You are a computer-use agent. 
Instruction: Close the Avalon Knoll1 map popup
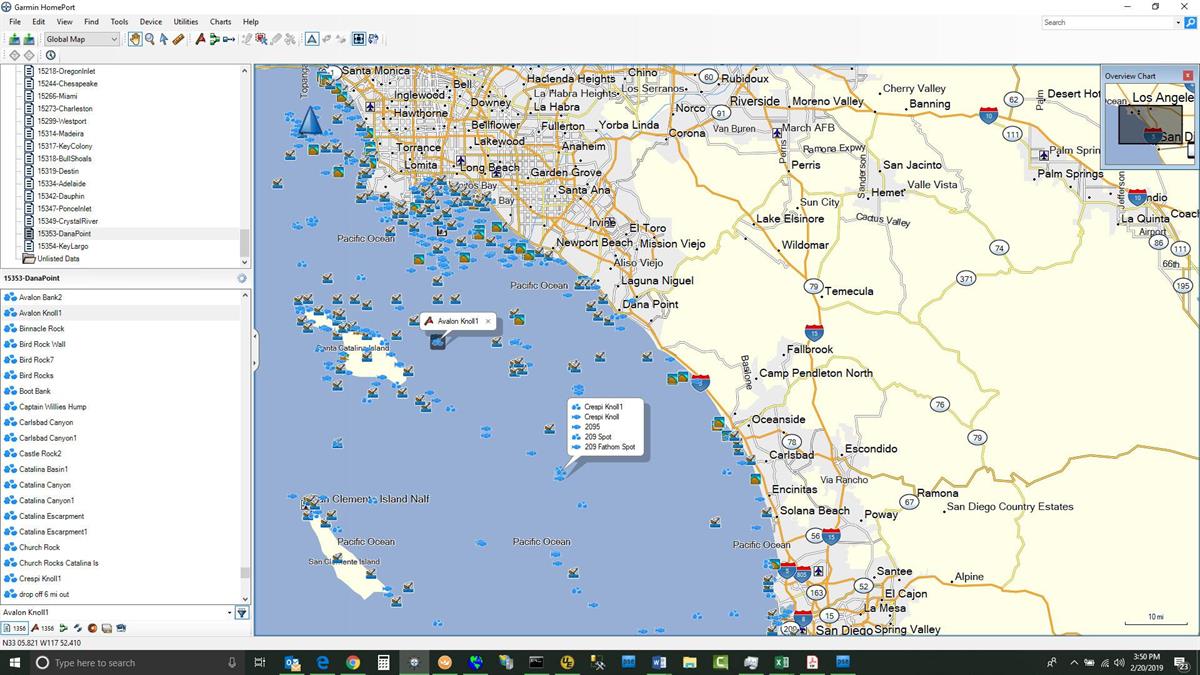[x=489, y=321]
